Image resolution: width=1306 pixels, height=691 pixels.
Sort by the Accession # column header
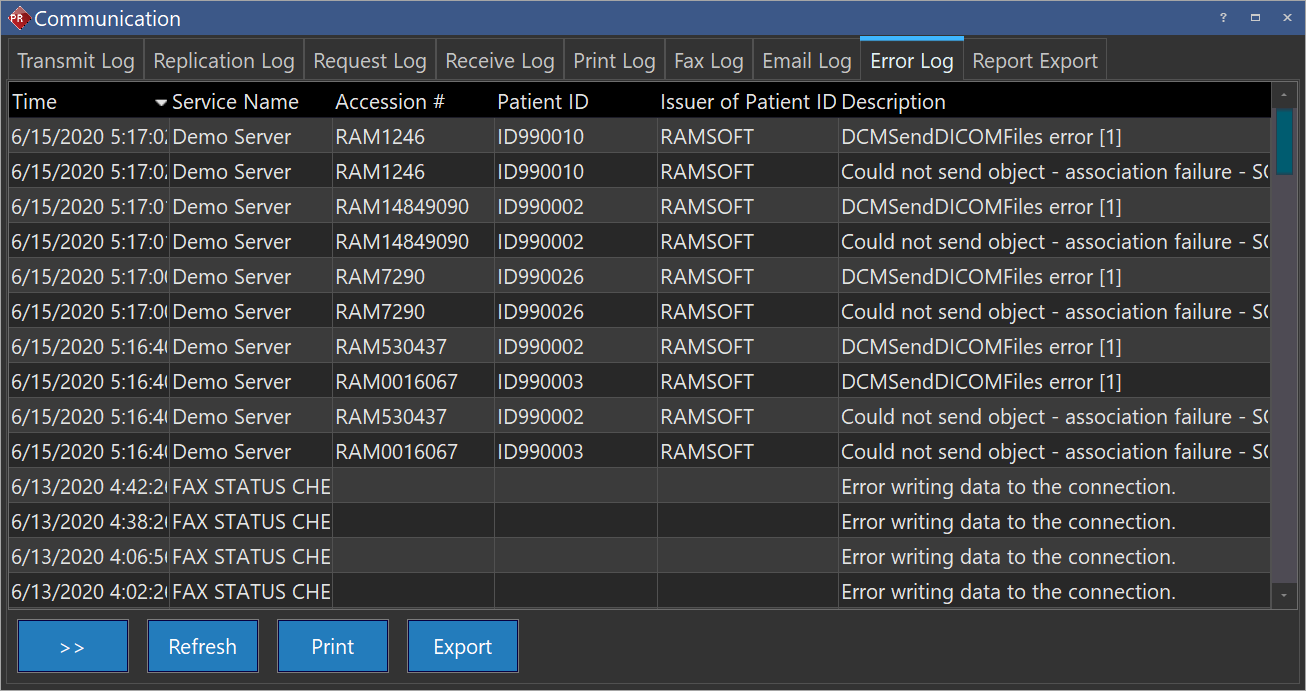pyautogui.click(x=390, y=102)
